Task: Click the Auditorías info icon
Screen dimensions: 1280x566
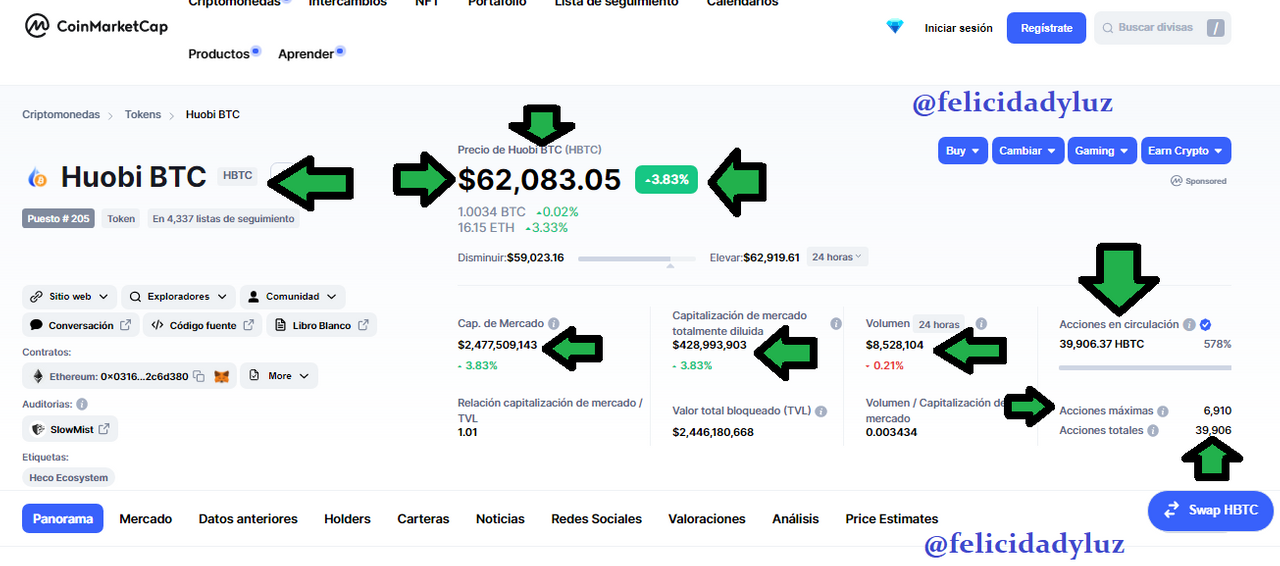Action: coord(82,404)
